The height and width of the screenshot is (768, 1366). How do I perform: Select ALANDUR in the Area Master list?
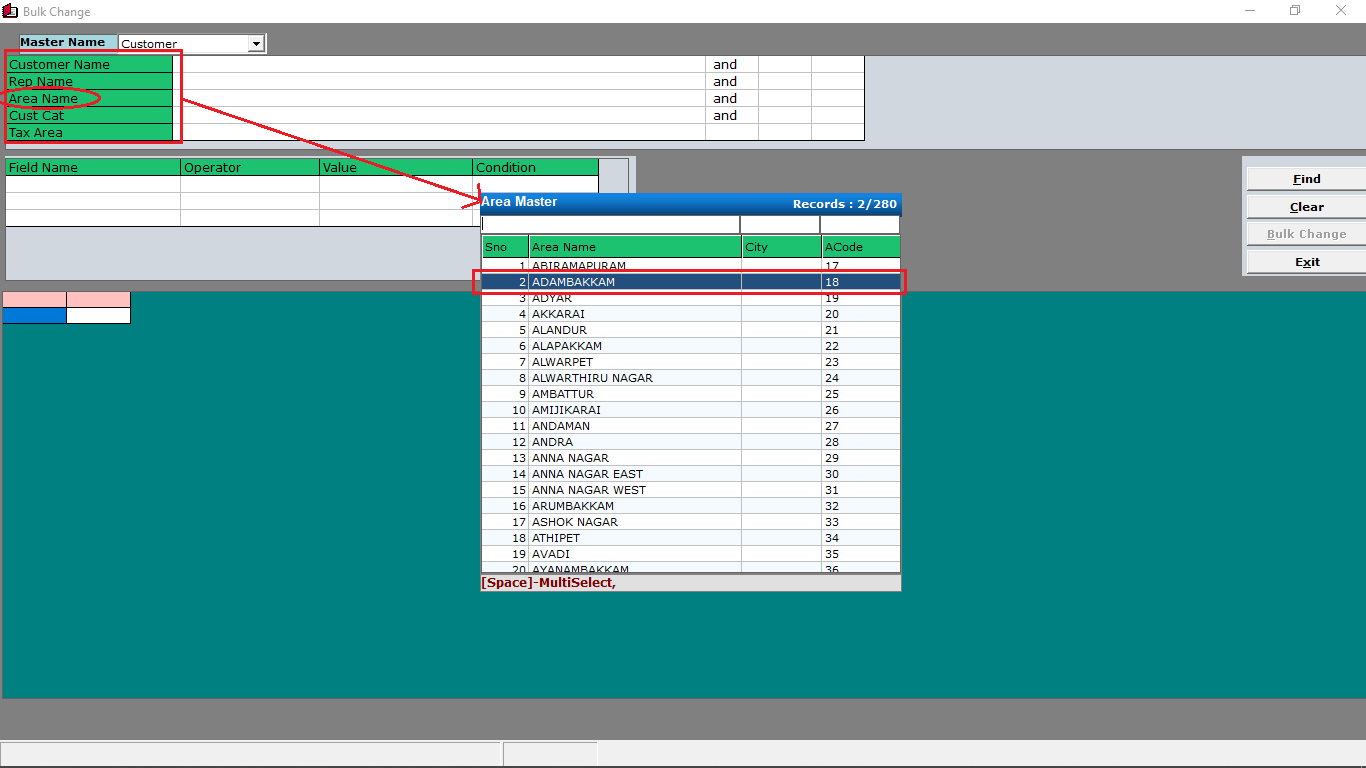[691, 330]
